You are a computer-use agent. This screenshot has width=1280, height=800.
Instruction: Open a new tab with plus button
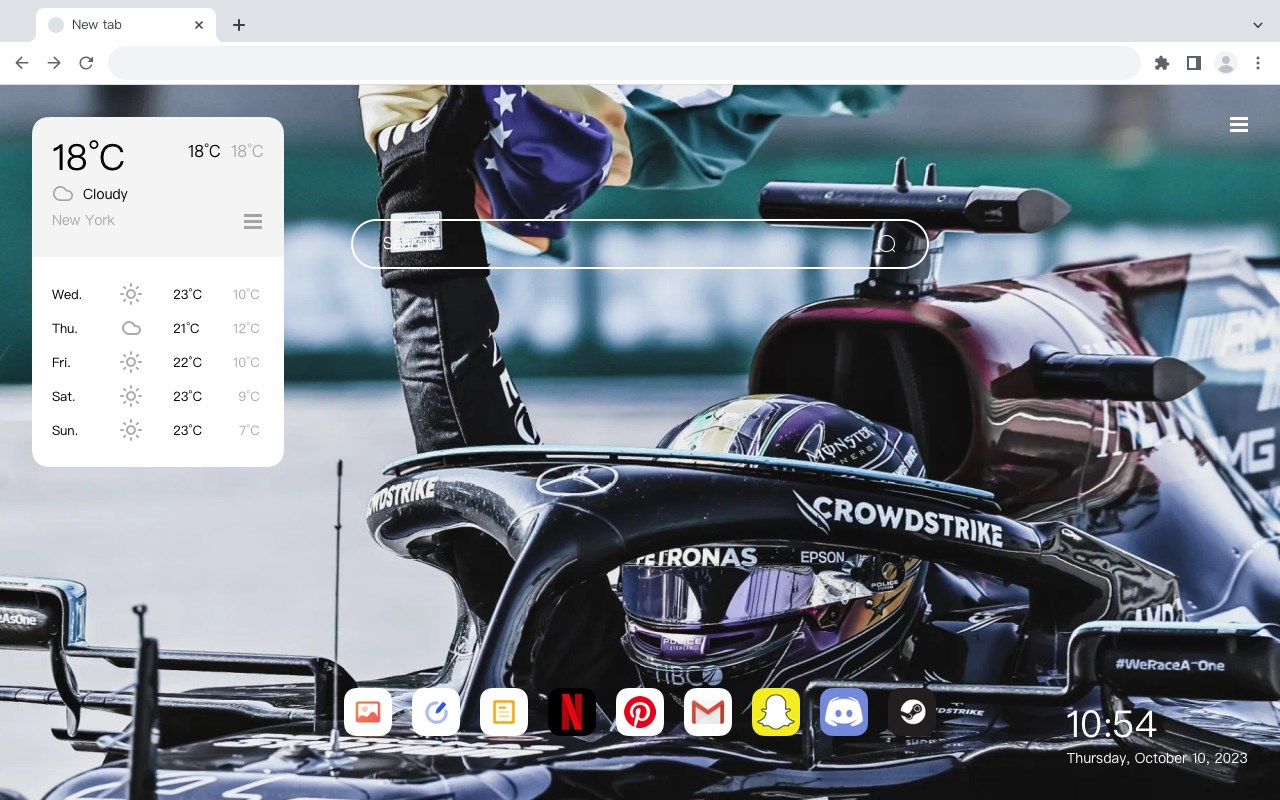click(x=238, y=25)
